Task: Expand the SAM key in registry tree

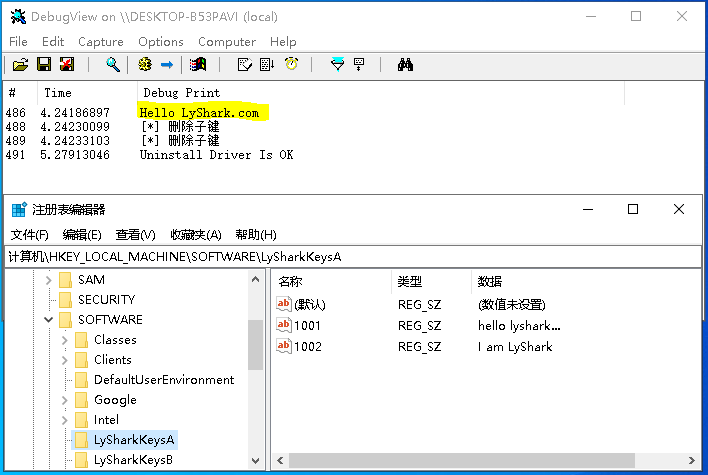Action: 49,280
